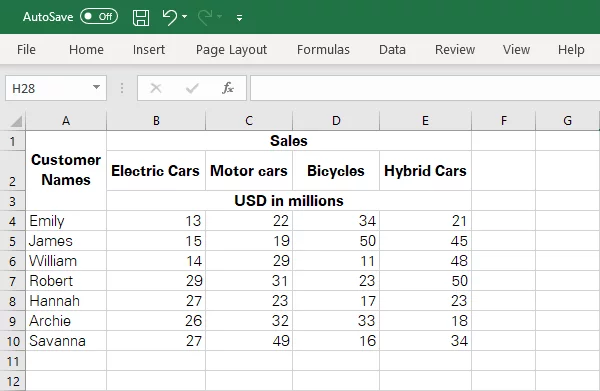Select column F header
Screen dimensions: 600x391
(x=504, y=121)
